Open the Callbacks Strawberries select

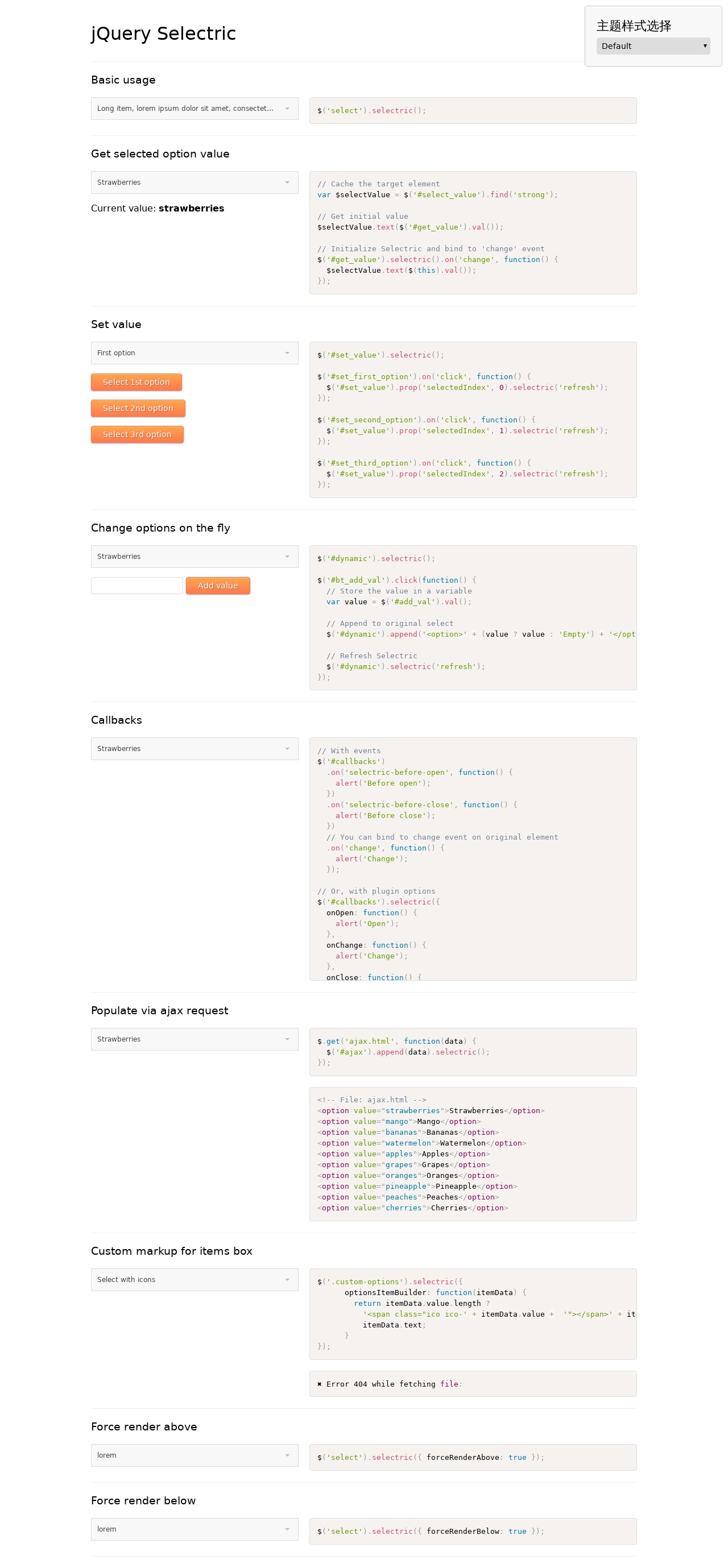[194, 749]
